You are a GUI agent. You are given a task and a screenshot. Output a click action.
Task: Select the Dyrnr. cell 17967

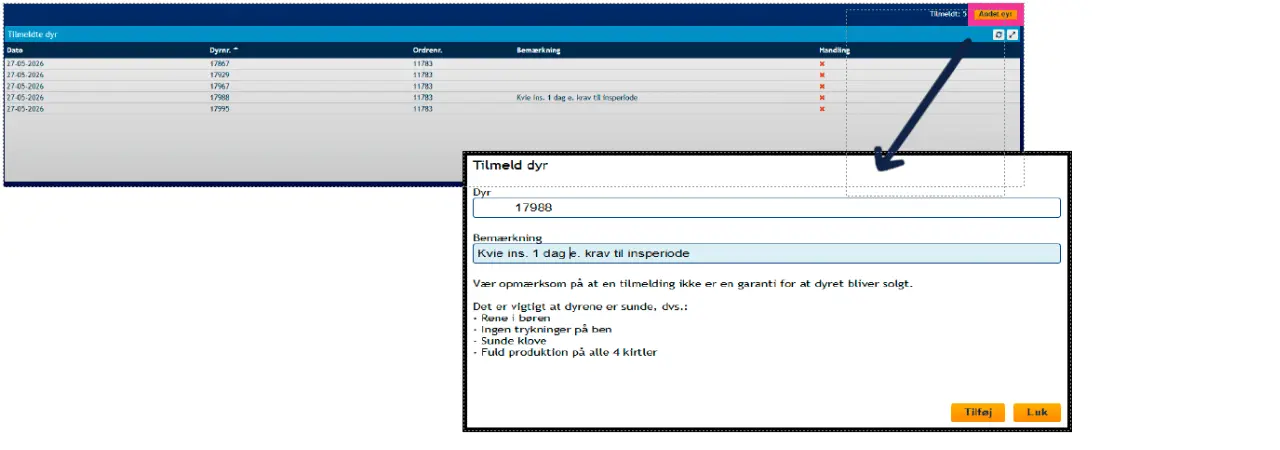coord(220,86)
